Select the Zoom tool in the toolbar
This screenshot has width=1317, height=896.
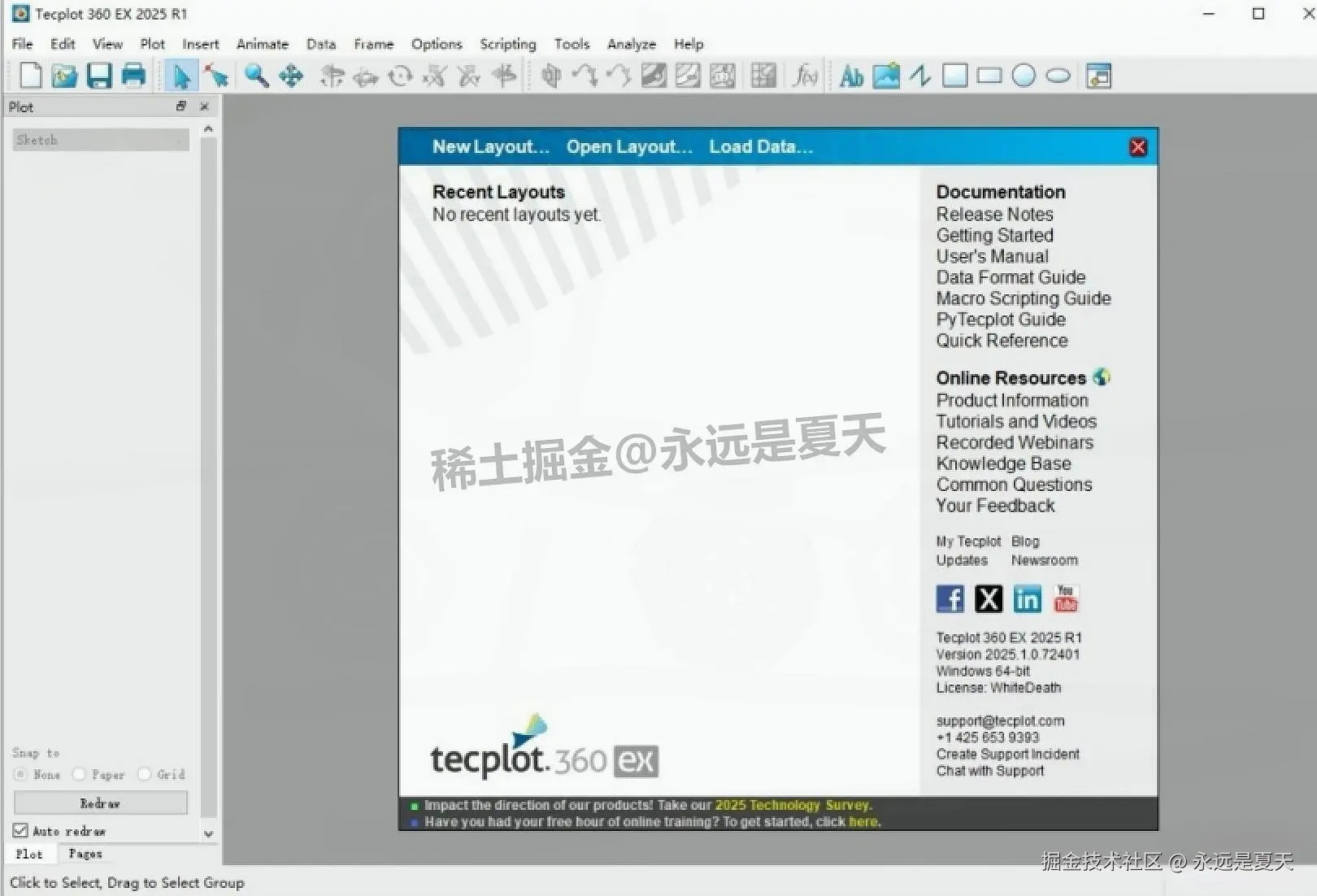pyautogui.click(x=256, y=76)
